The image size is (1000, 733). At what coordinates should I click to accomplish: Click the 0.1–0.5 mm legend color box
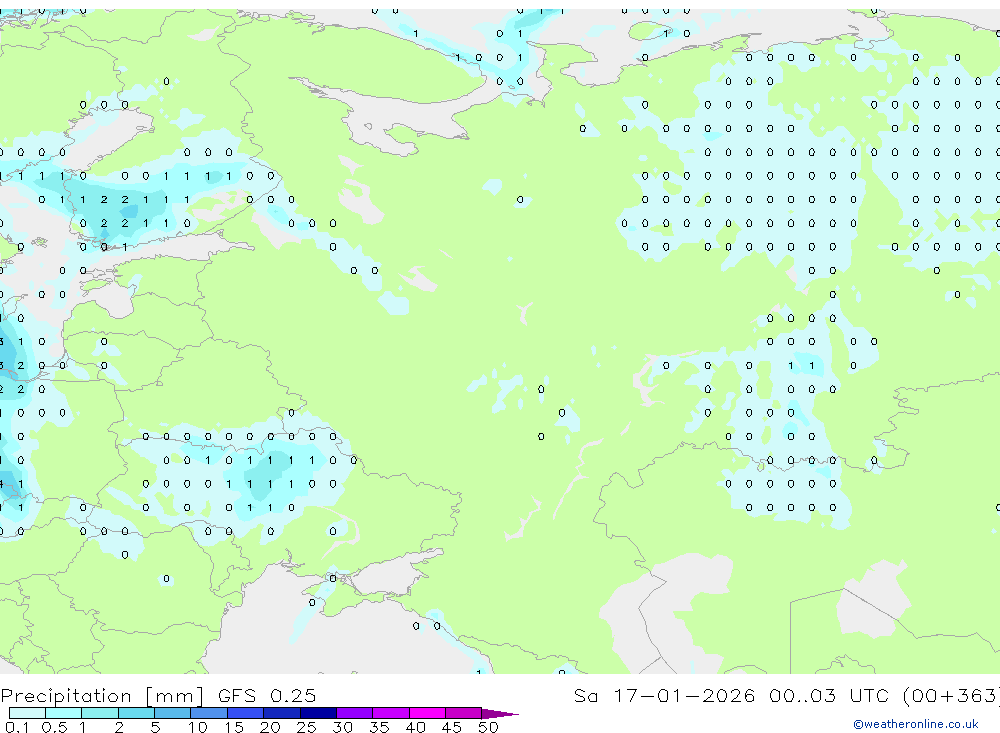pyautogui.click(x=27, y=713)
